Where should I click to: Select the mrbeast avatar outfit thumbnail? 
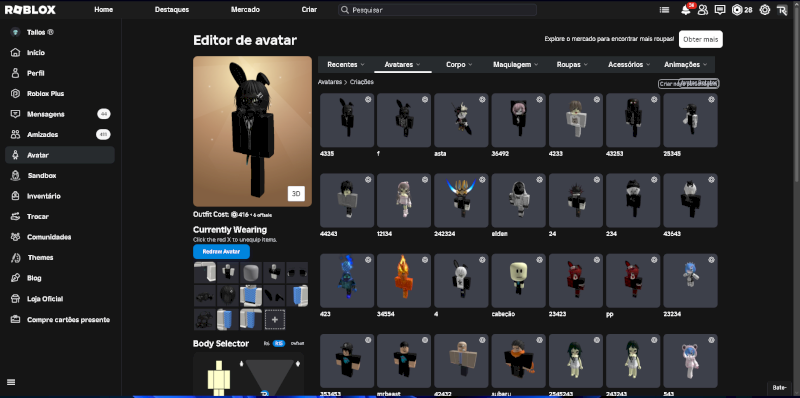tap(404, 361)
